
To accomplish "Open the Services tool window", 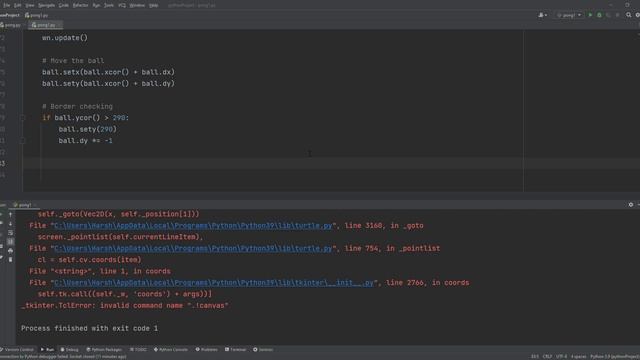I will 263,350.
